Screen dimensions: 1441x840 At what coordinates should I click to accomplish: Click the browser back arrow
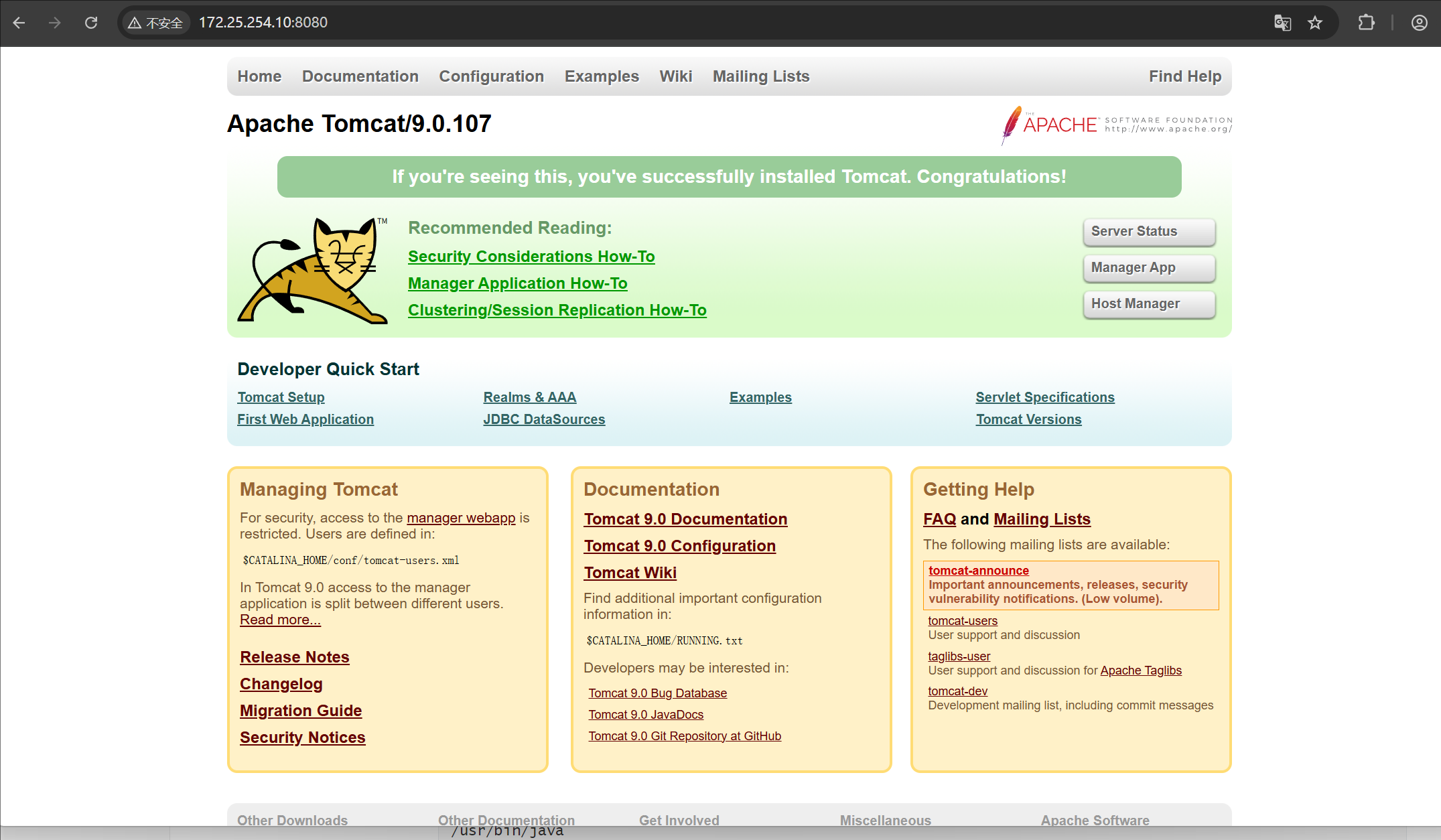pos(19,23)
